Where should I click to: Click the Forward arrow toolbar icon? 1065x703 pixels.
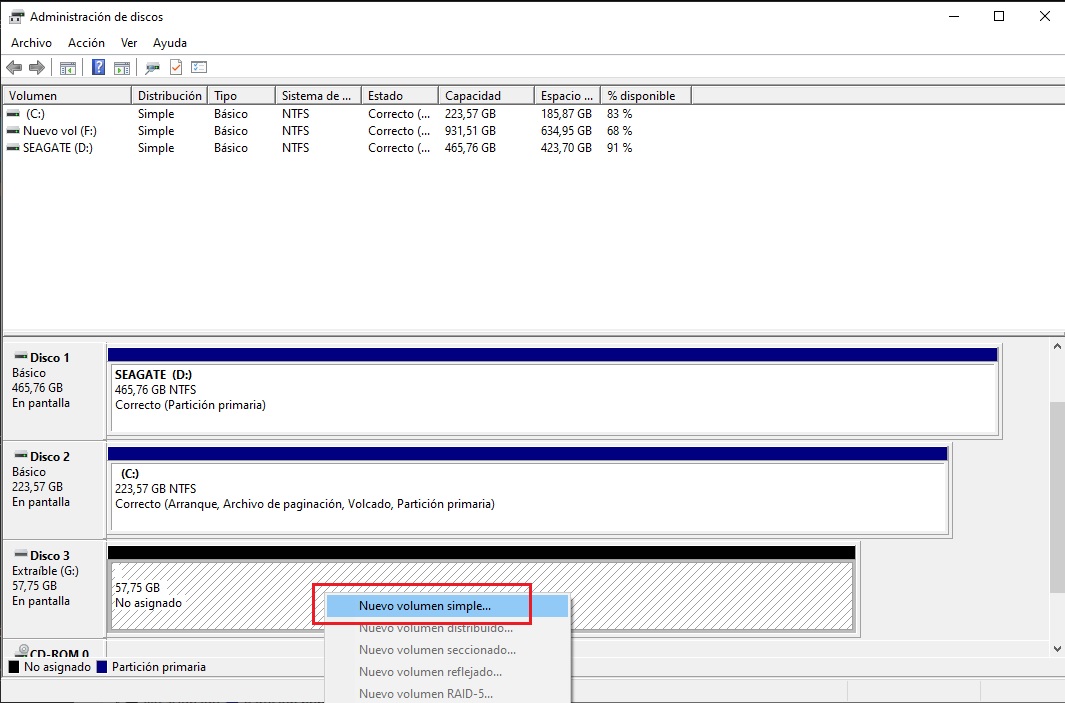pyautogui.click(x=37, y=68)
